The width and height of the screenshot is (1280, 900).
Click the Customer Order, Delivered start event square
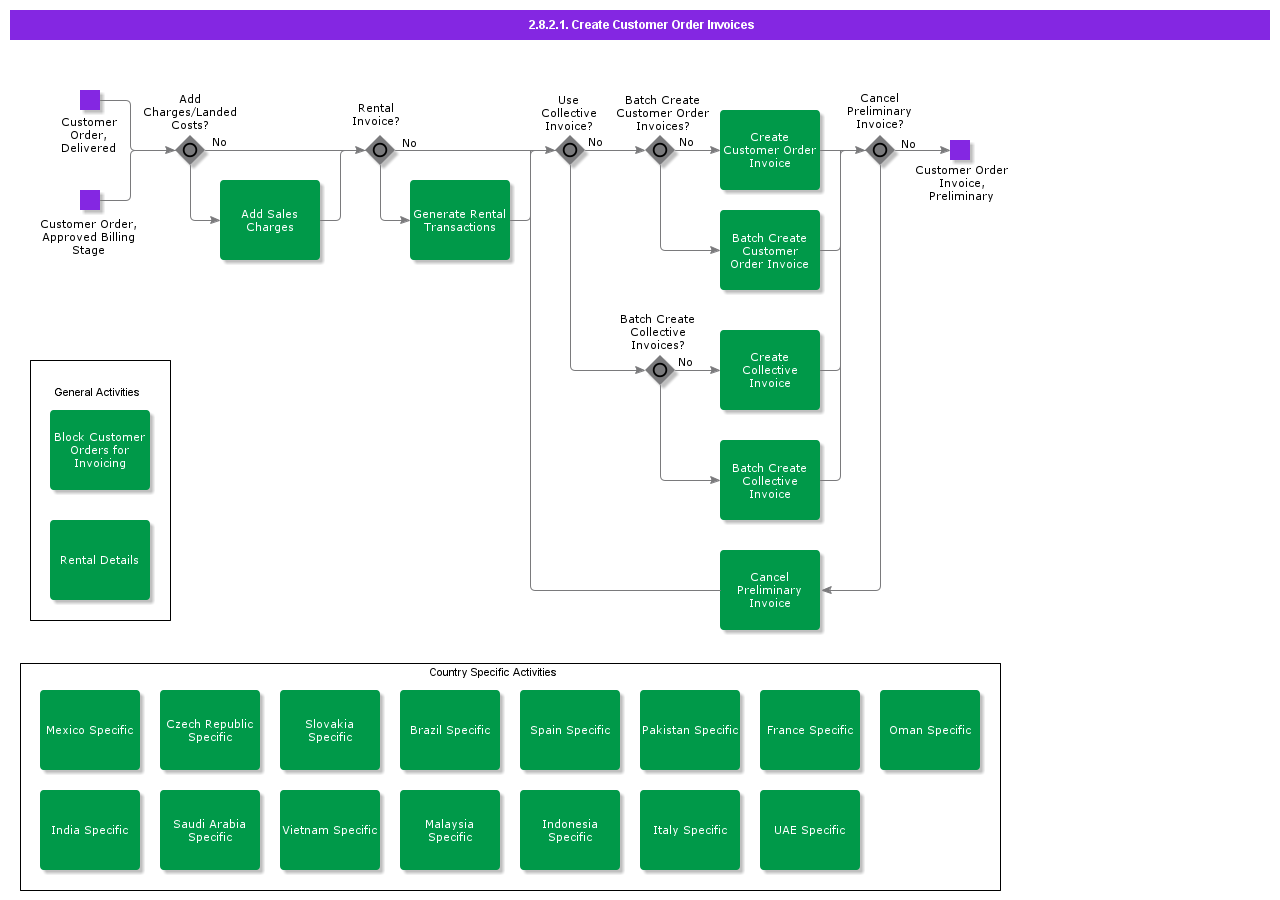click(90, 100)
